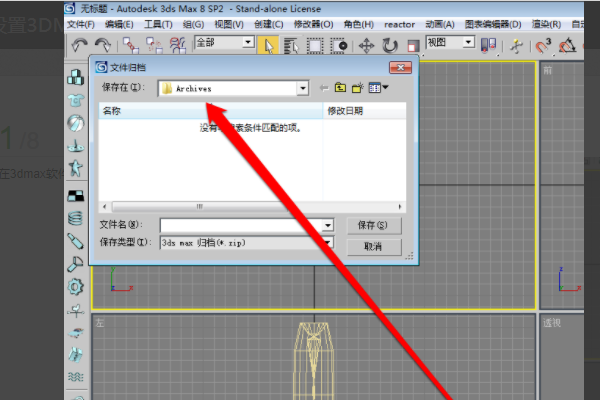The height and width of the screenshot is (400, 600).
Task: Create a reactor Toy Car icon
Action: coord(75,333)
